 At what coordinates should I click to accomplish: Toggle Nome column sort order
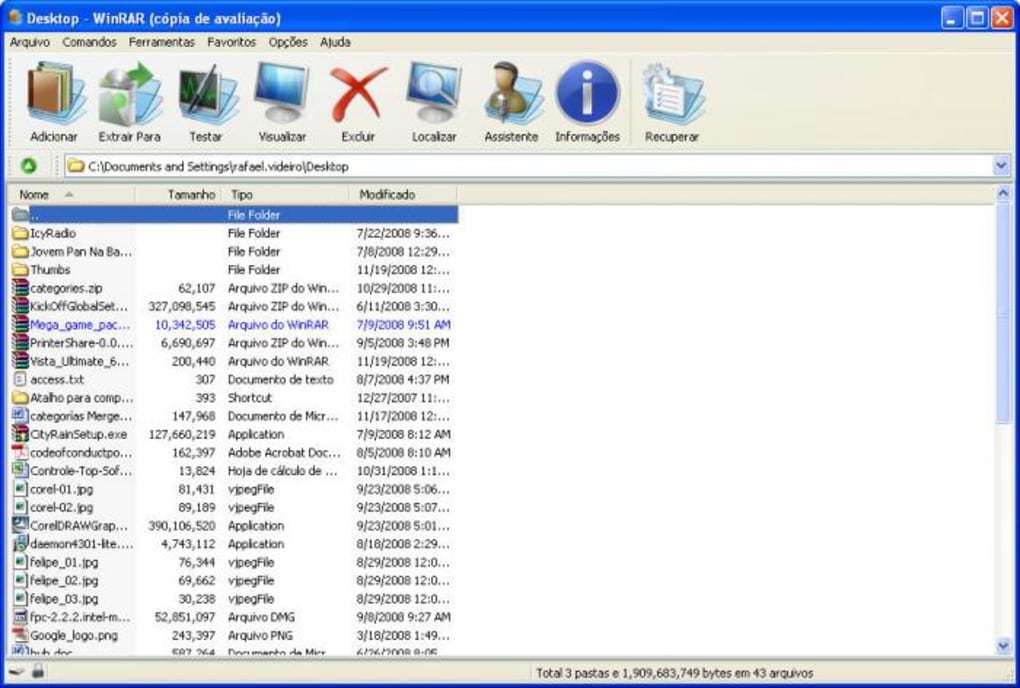pos(34,194)
